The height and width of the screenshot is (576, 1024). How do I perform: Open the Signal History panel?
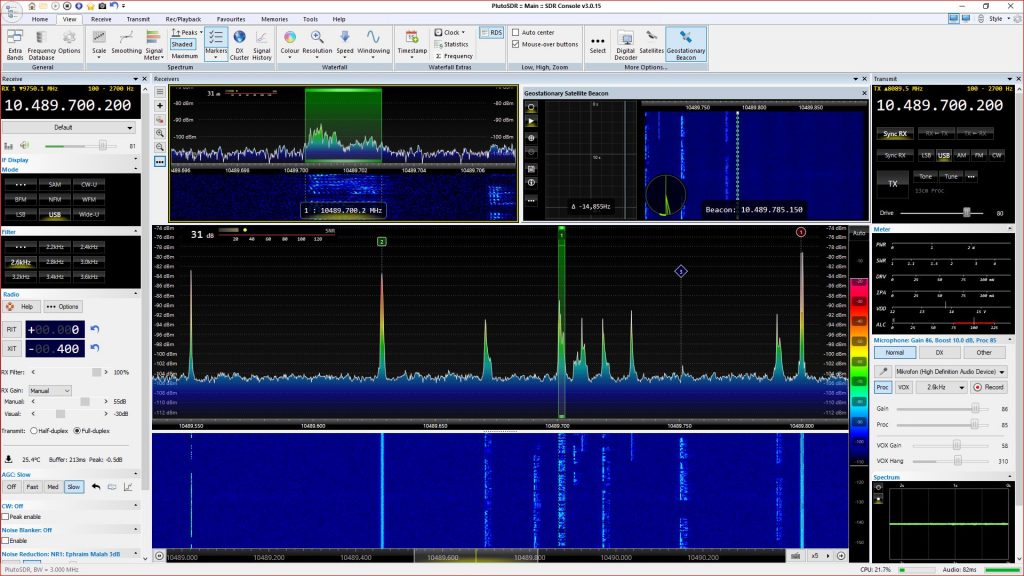pos(262,44)
